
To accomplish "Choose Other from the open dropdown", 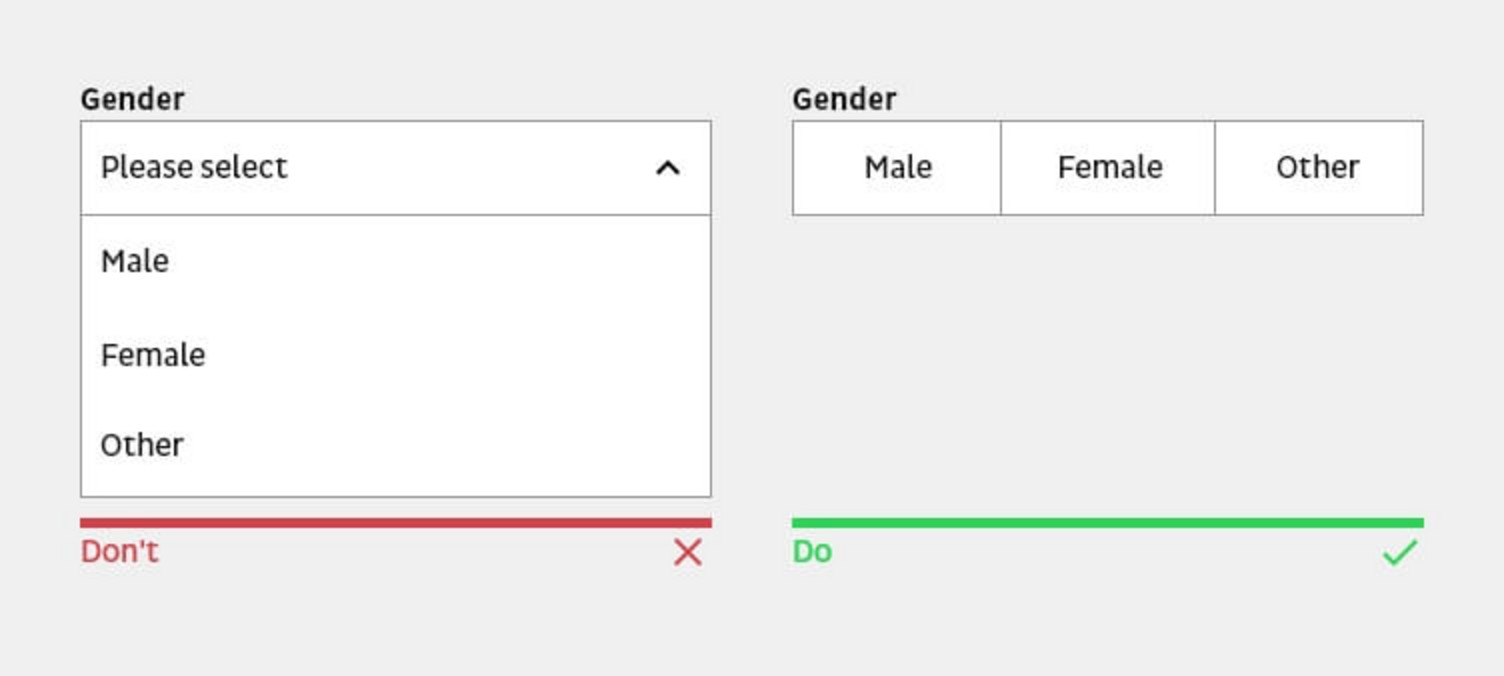I will (143, 444).
